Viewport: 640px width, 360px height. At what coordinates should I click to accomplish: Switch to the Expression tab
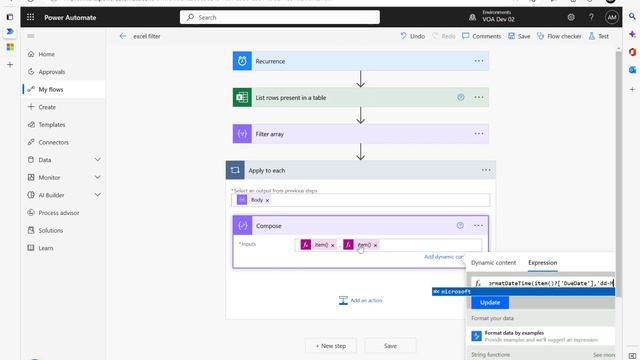pos(542,263)
